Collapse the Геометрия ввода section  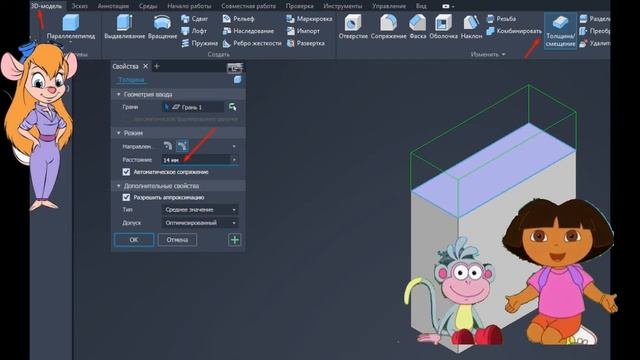[x=119, y=94]
